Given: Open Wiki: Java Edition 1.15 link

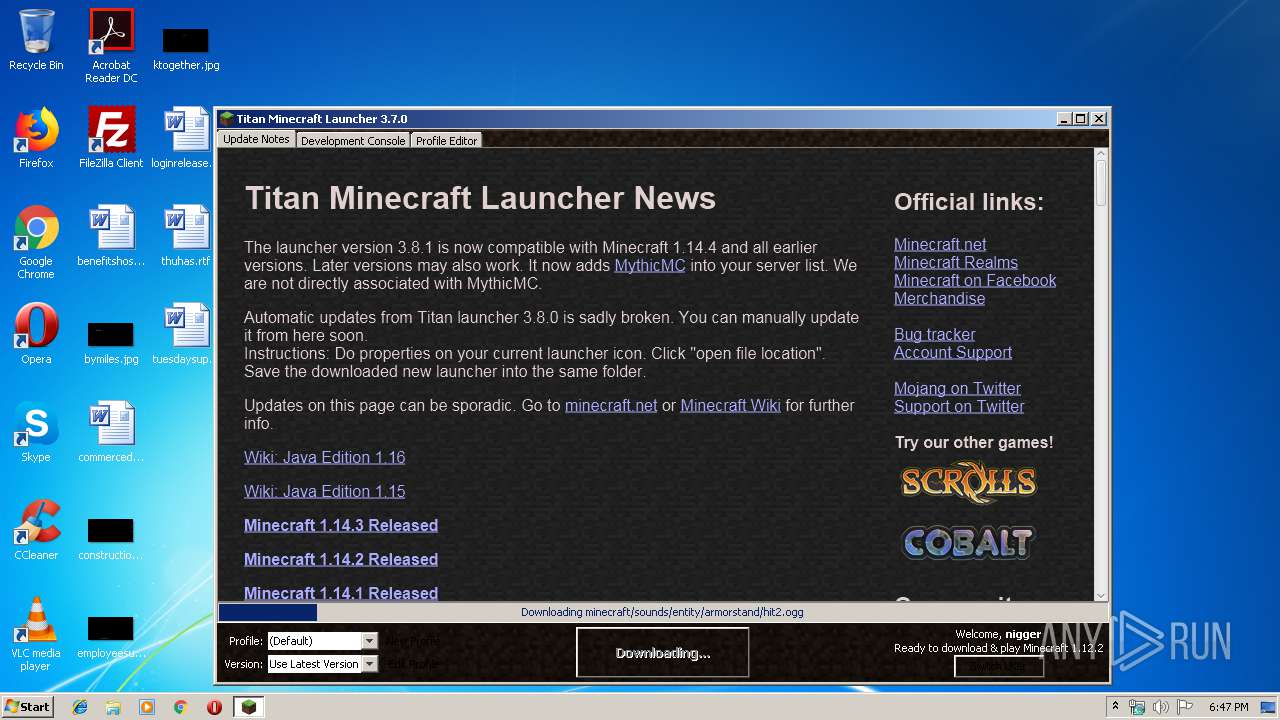Looking at the screenshot, I should [324, 491].
